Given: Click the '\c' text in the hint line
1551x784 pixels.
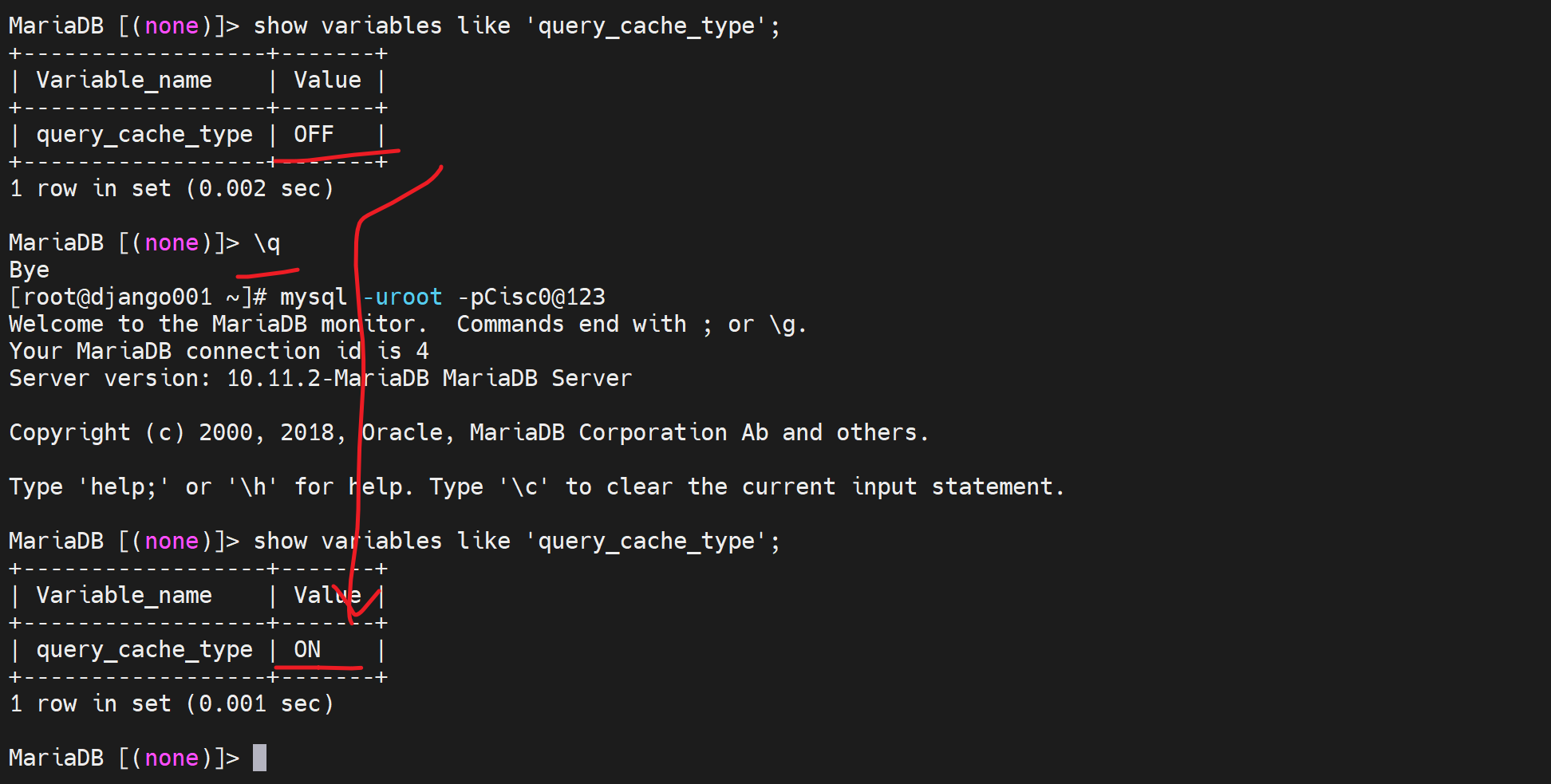Looking at the screenshot, I should (x=524, y=487).
